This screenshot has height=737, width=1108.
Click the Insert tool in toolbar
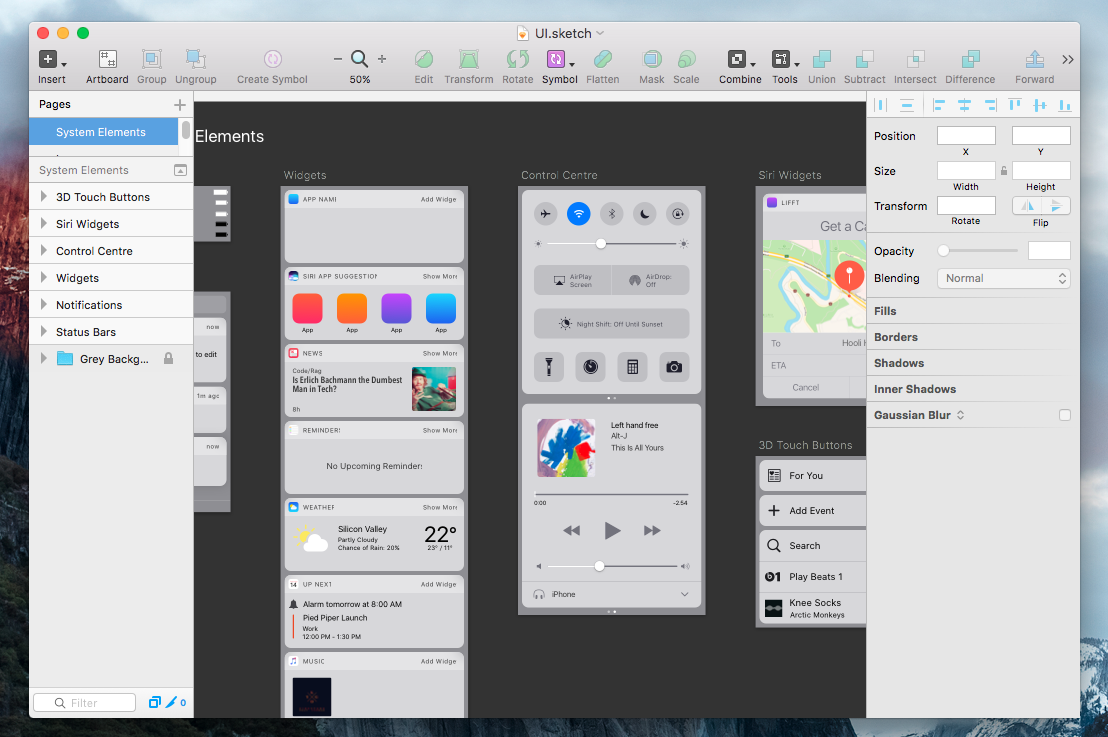click(x=48, y=60)
